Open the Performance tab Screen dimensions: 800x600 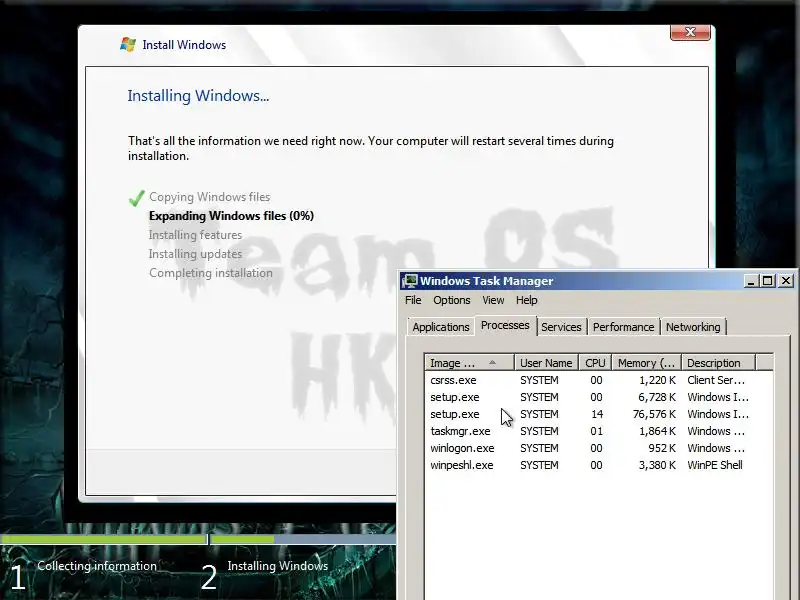point(623,327)
